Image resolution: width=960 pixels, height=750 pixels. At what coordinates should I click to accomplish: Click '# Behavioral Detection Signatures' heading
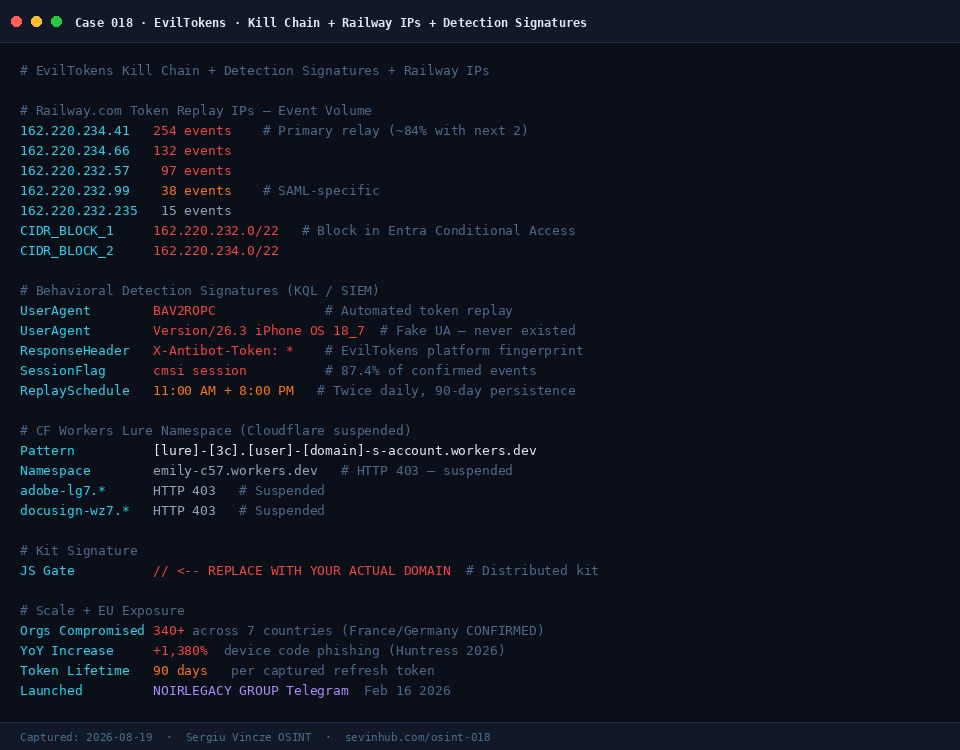point(149,291)
